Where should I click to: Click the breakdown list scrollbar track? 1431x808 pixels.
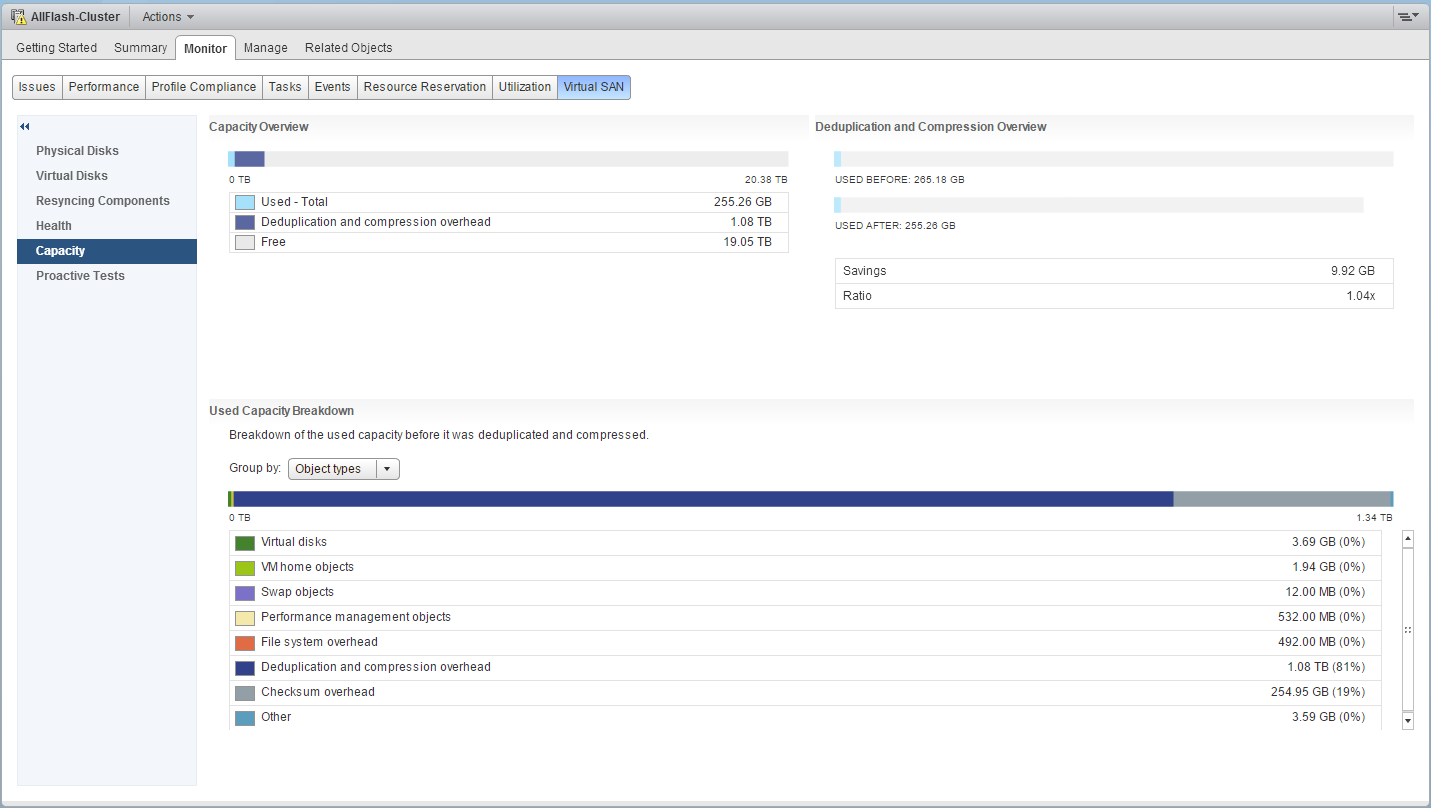point(1408,630)
